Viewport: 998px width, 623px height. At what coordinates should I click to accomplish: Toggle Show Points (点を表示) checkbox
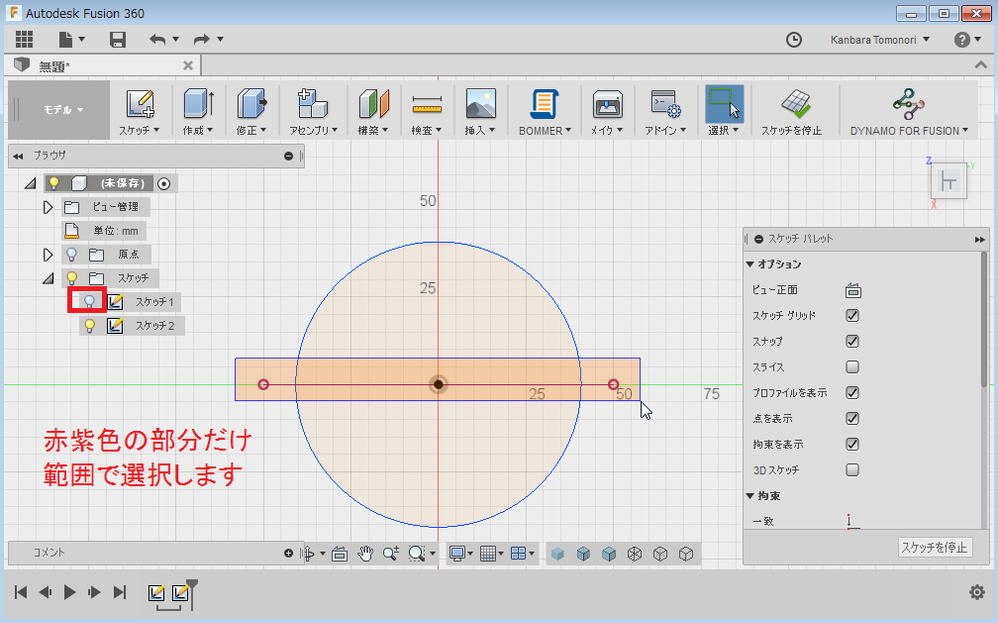coord(852,419)
